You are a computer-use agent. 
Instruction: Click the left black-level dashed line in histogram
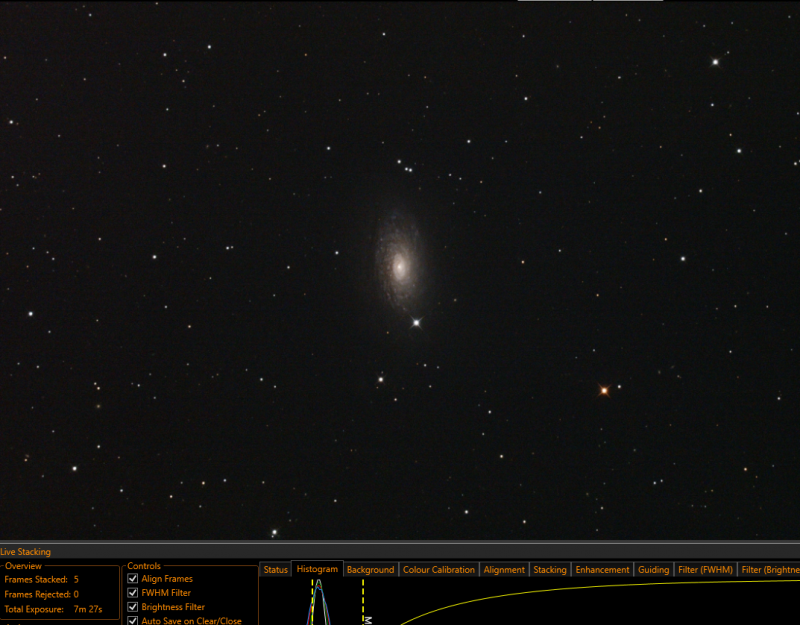click(312, 602)
